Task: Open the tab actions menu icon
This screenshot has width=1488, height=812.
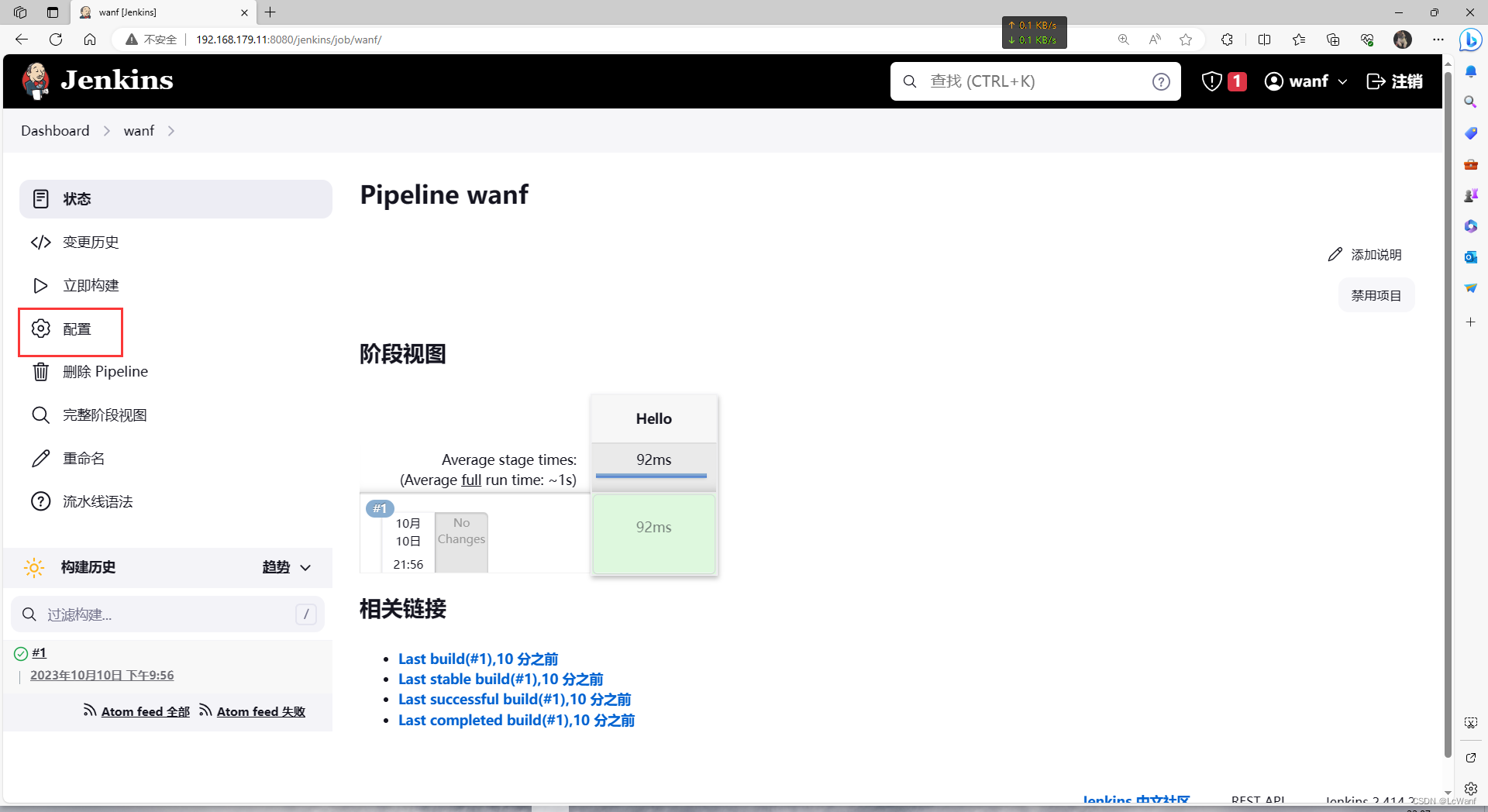Action: click(x=53, y=12)
